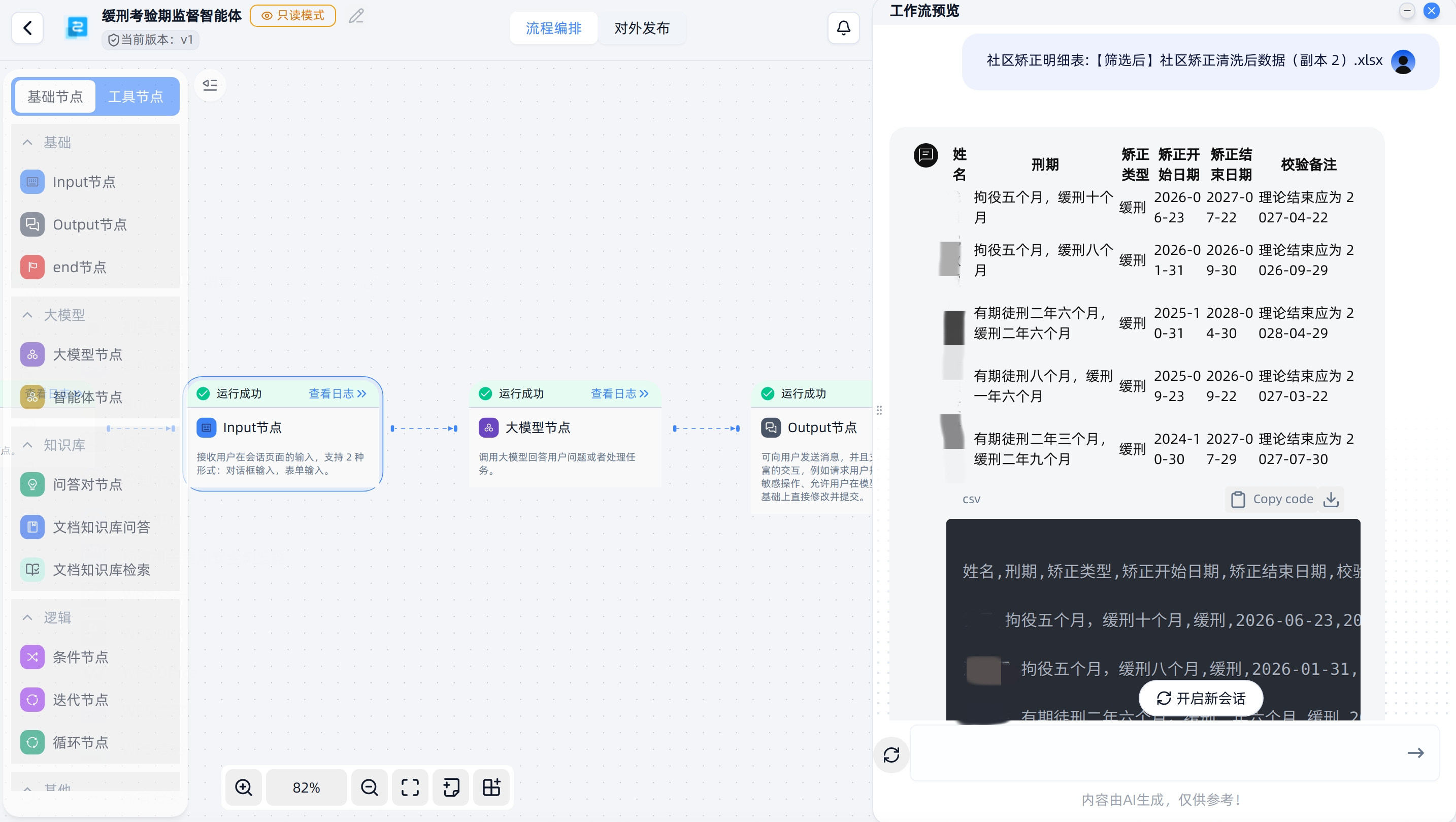1456x822 pixels.
Task: Fit canvas to screen icon
Action: point(410,787)
